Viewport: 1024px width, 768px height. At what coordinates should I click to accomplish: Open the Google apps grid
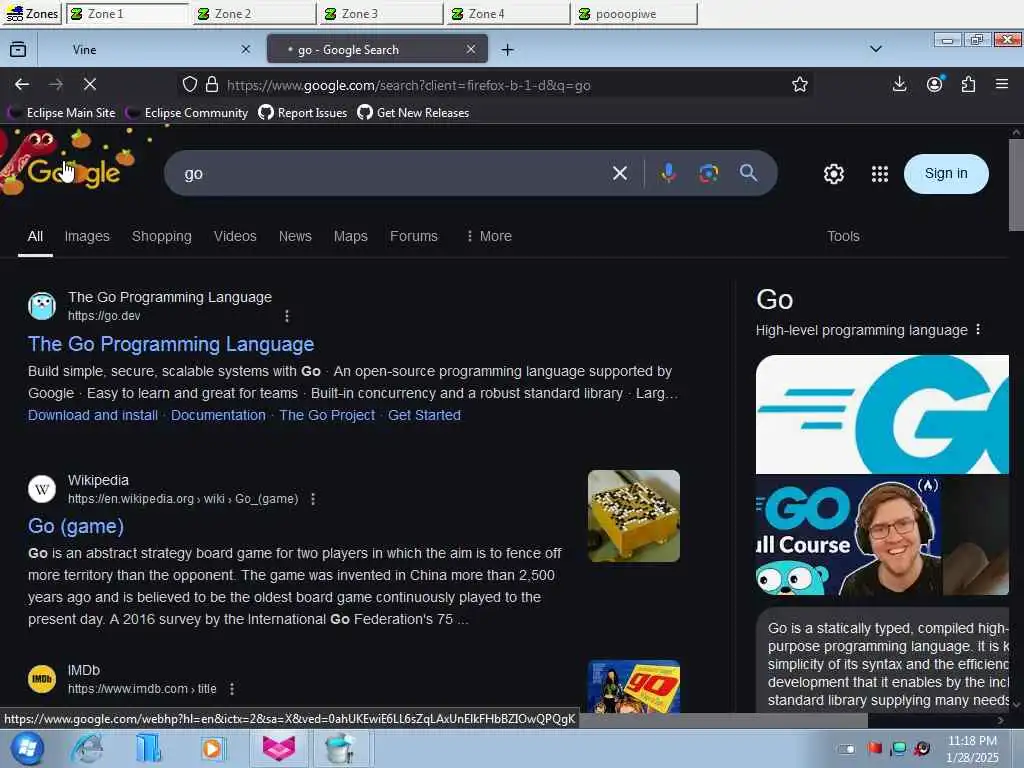click(880, 174)
